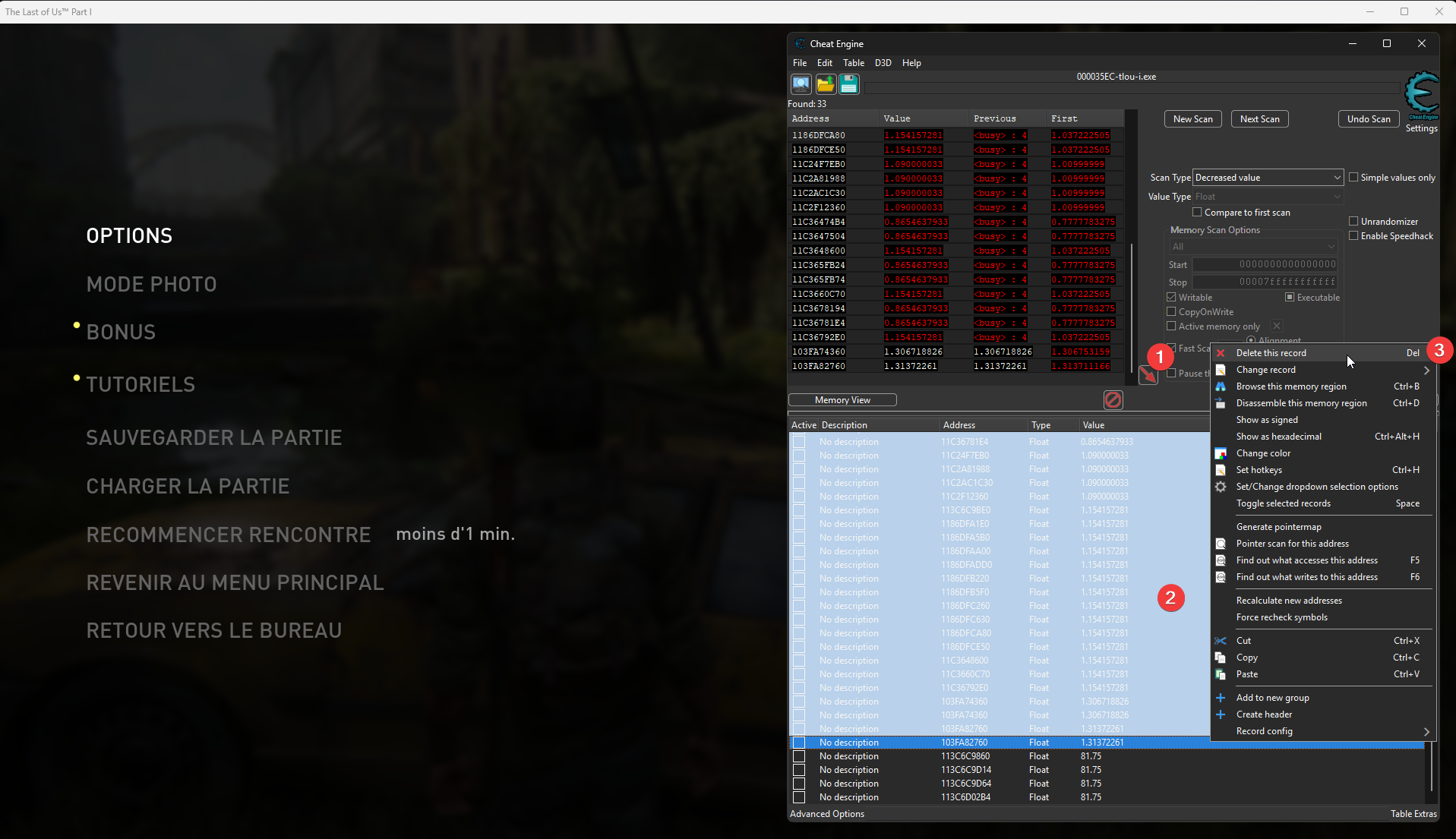Open the Edit menu

(825, 63)
